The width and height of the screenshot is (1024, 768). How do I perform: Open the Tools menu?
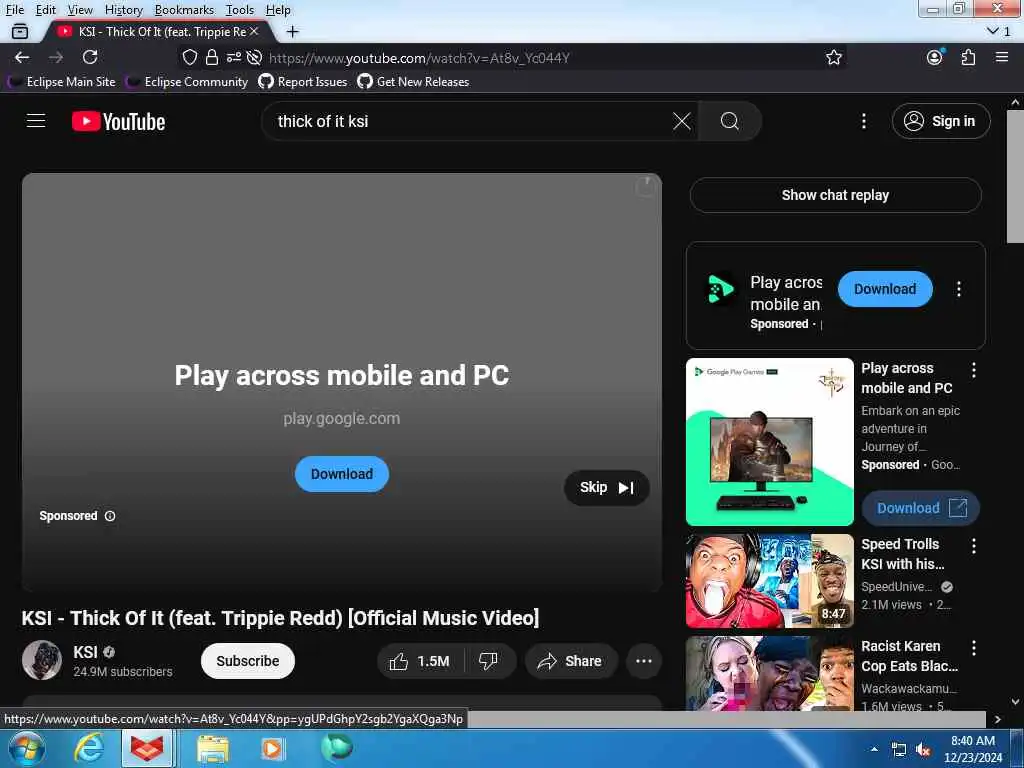[x=240, y=10]
